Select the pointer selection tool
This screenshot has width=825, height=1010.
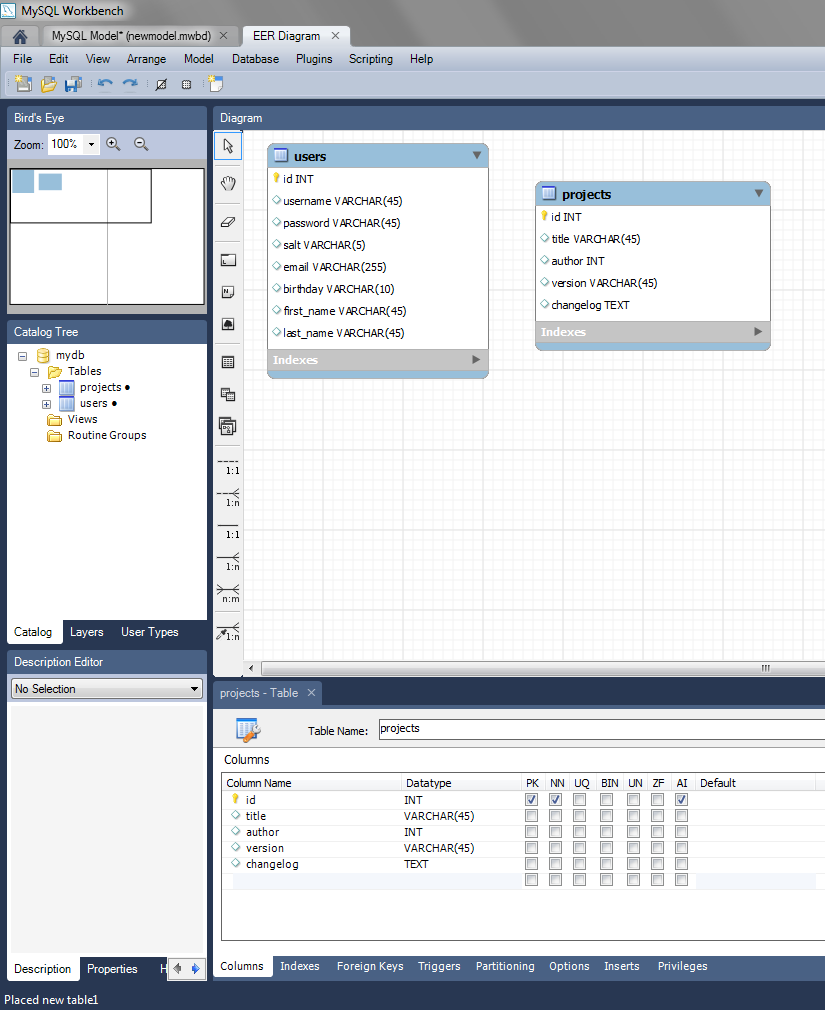coord(228,146)
